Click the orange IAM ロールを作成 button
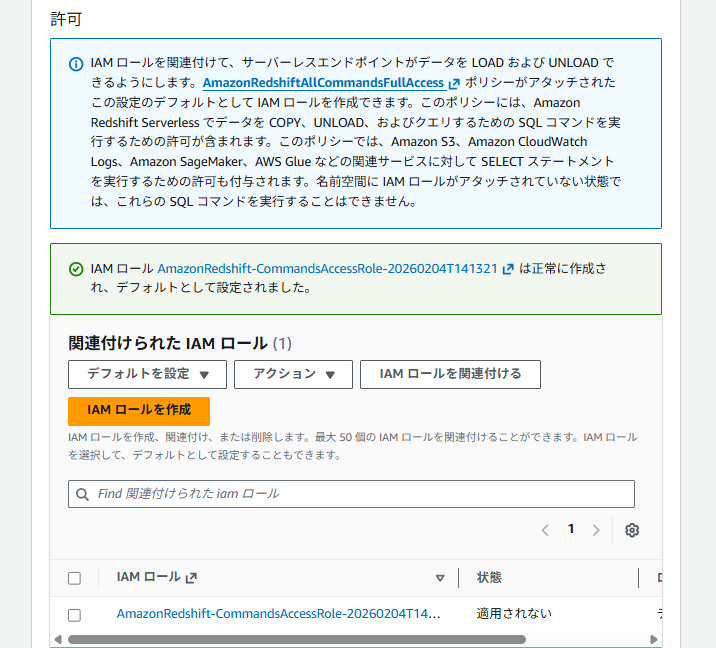This screenshot has width=716, height=648. pyautogui.click(x=139, y=411)
